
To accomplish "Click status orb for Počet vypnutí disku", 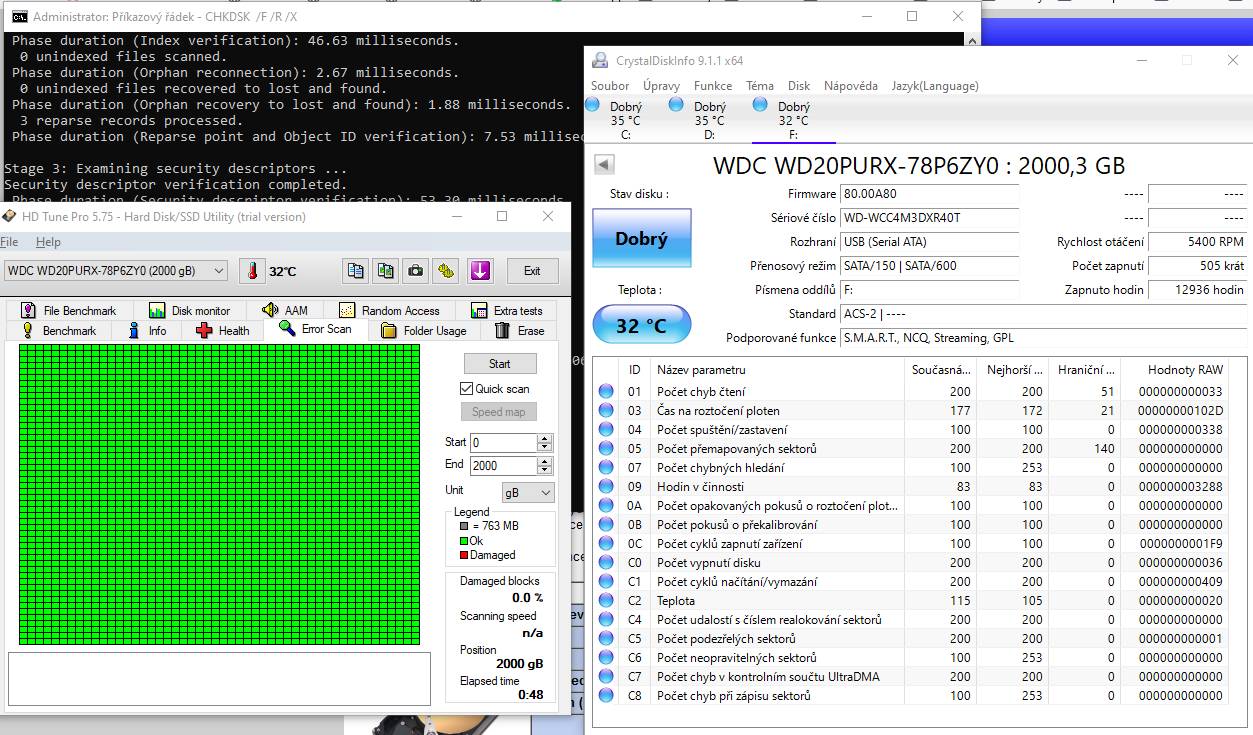I will 606,563.
